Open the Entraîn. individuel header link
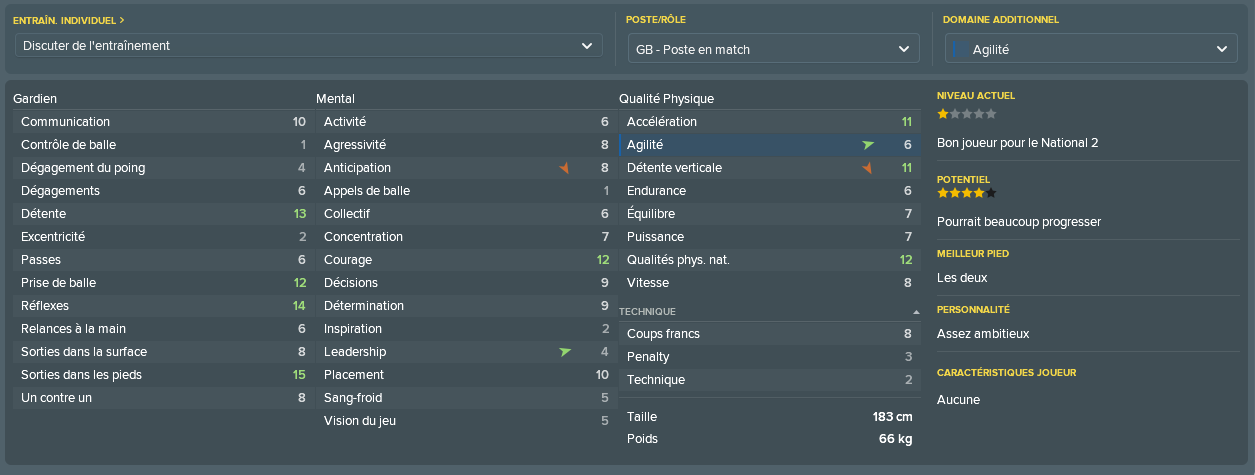 point(69,19)
